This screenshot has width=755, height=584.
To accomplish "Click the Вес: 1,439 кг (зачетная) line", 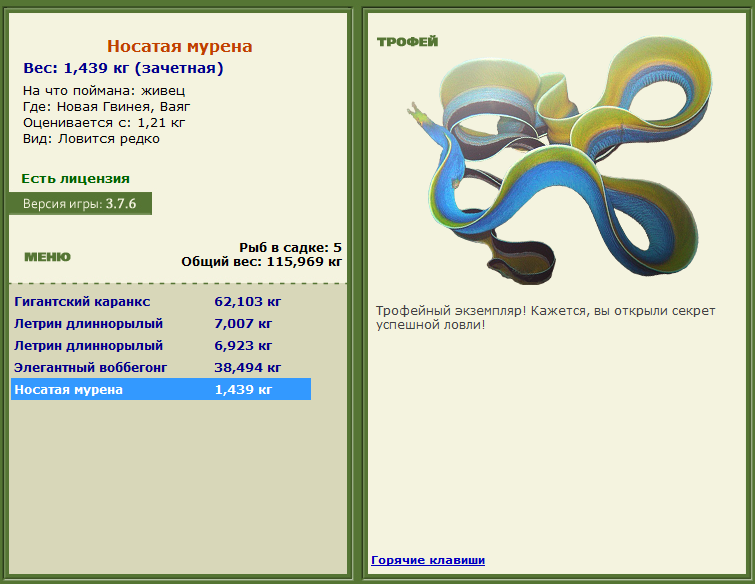I will tap(123, 68).
